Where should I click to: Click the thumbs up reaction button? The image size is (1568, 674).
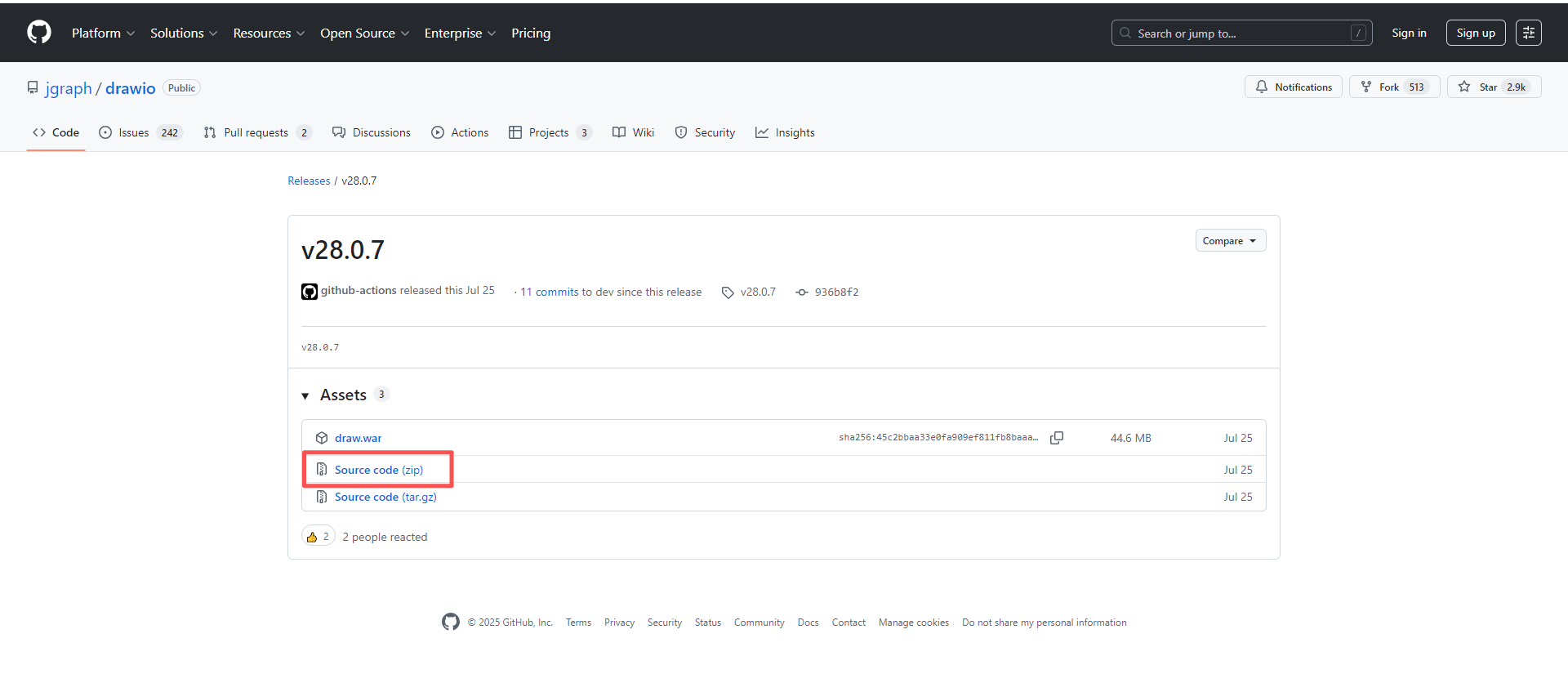tap(318, 537)
